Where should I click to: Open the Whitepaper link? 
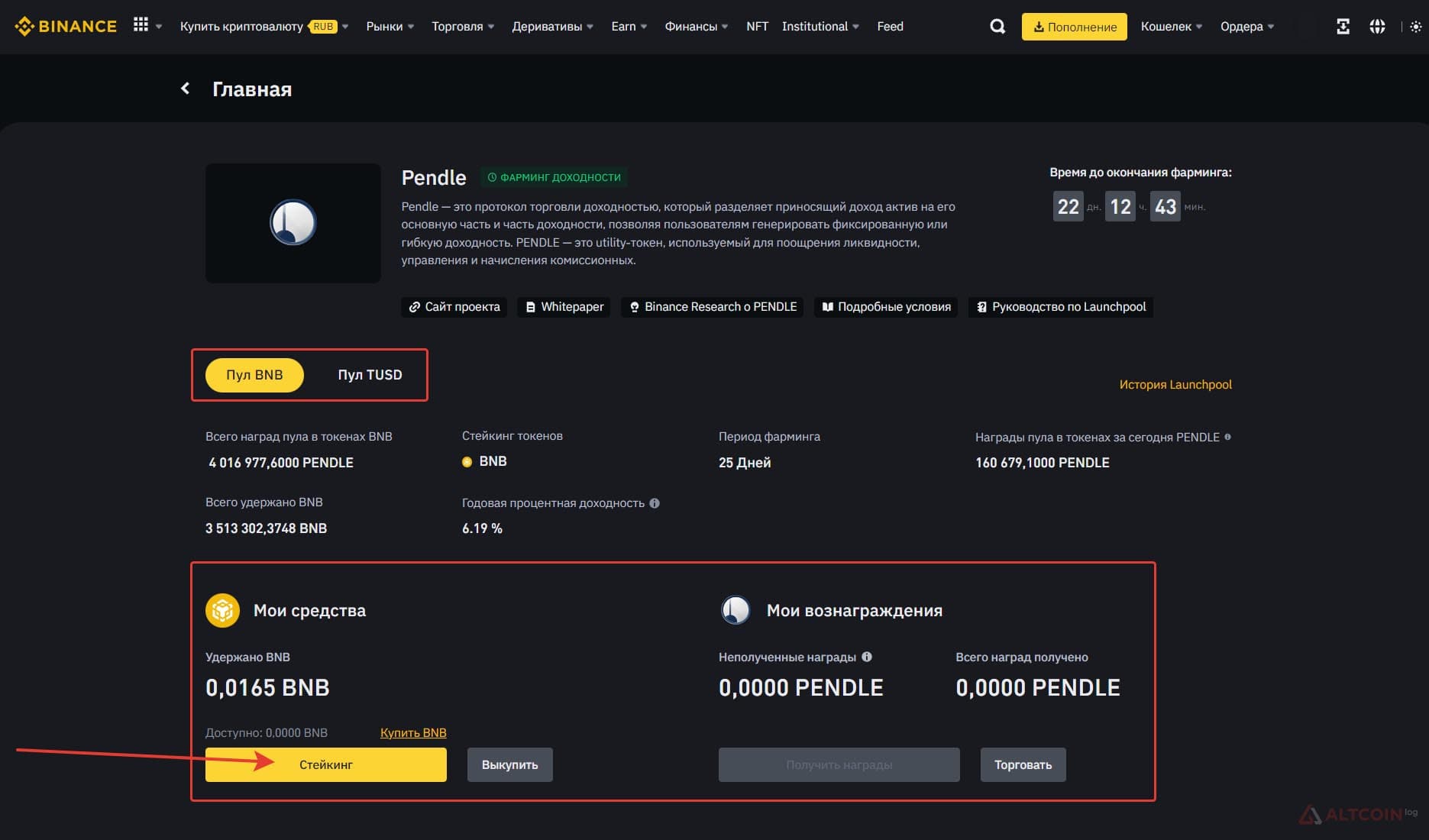coord(564,307)
